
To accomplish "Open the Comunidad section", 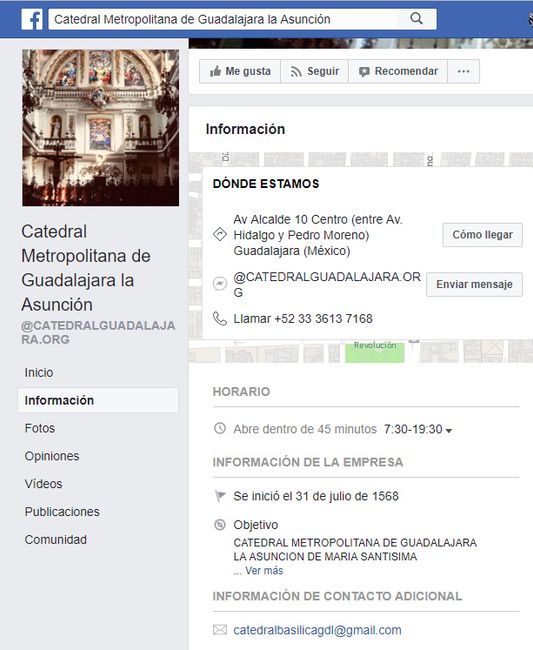I will [56, 540].
